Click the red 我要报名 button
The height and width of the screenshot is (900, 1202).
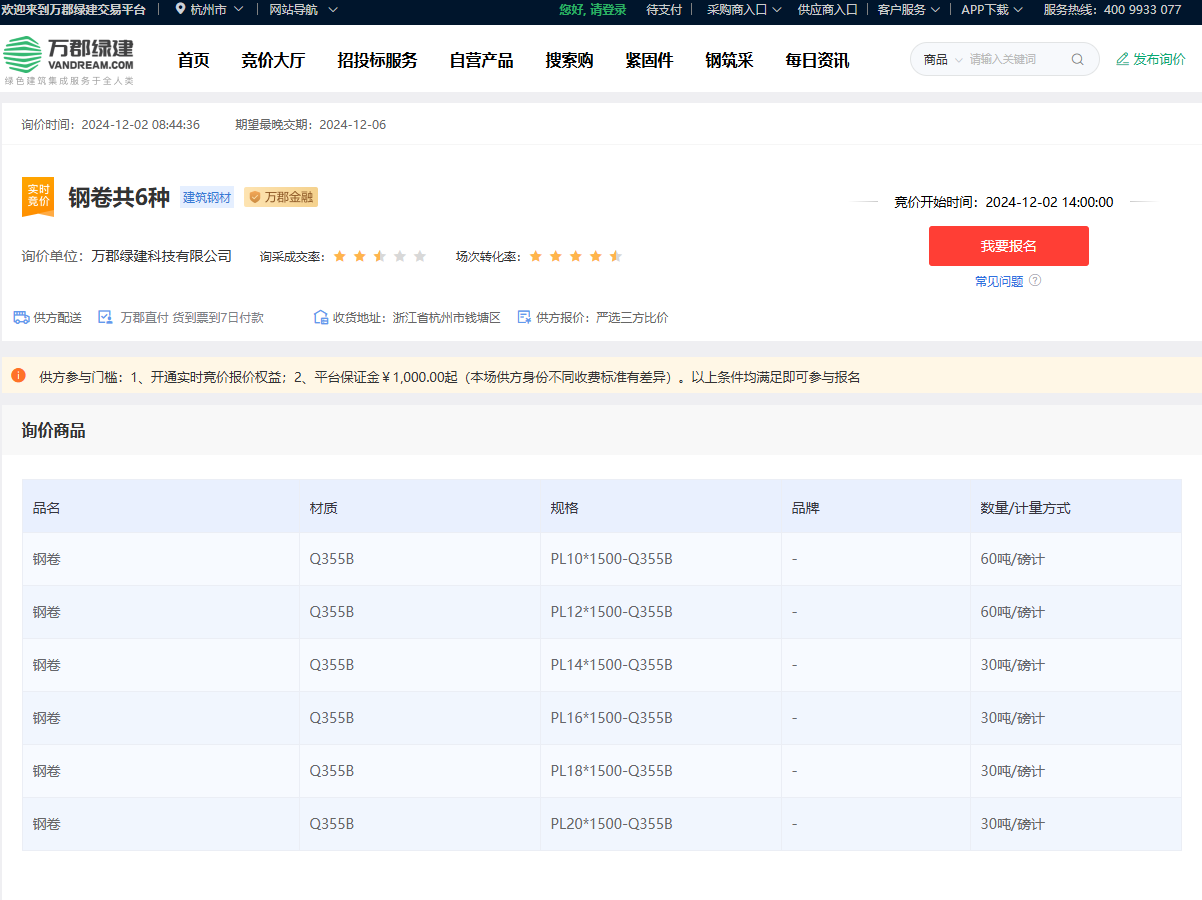pos(1008,246)
